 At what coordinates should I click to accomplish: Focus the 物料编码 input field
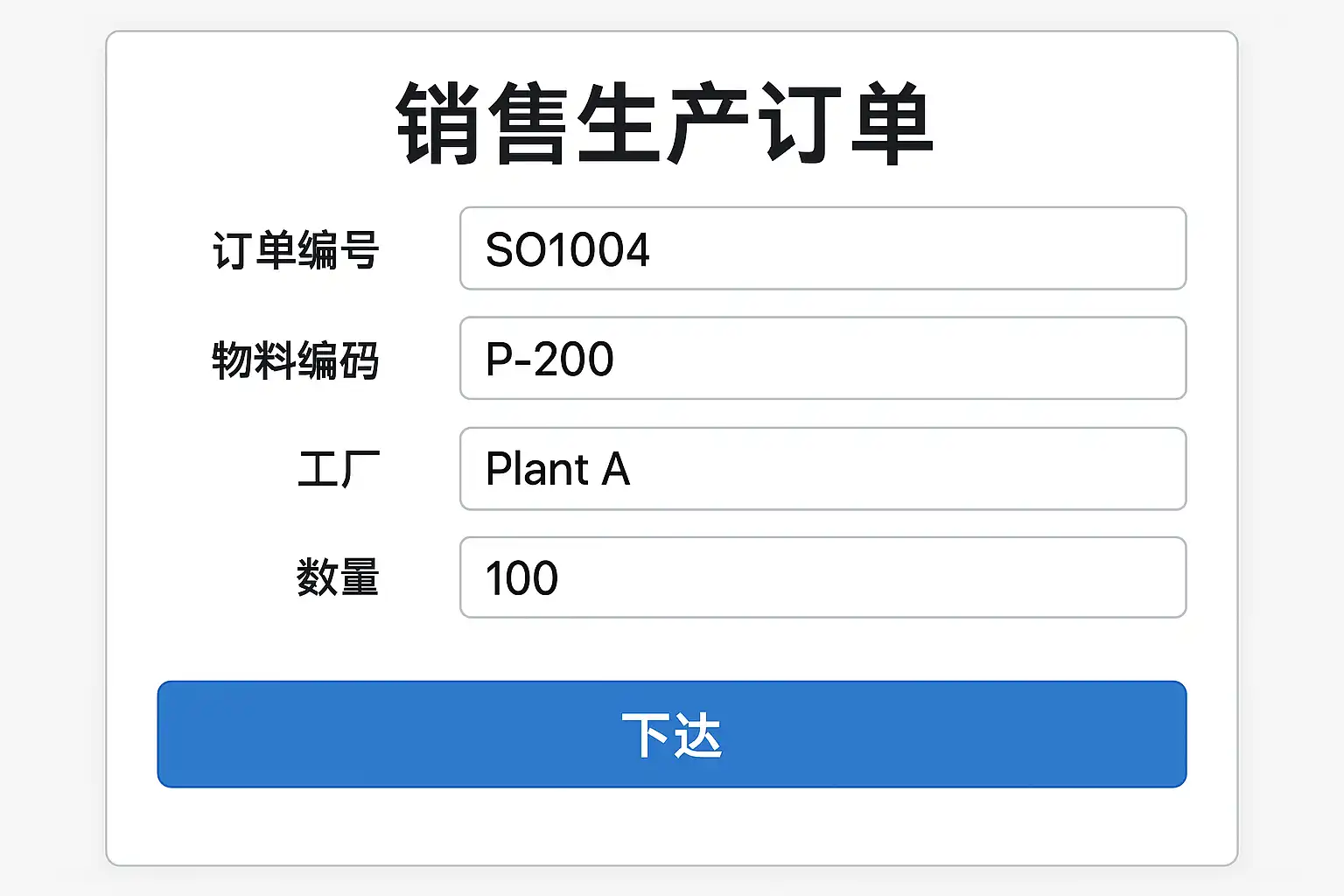pyautogui.click(x=822, y=358)
